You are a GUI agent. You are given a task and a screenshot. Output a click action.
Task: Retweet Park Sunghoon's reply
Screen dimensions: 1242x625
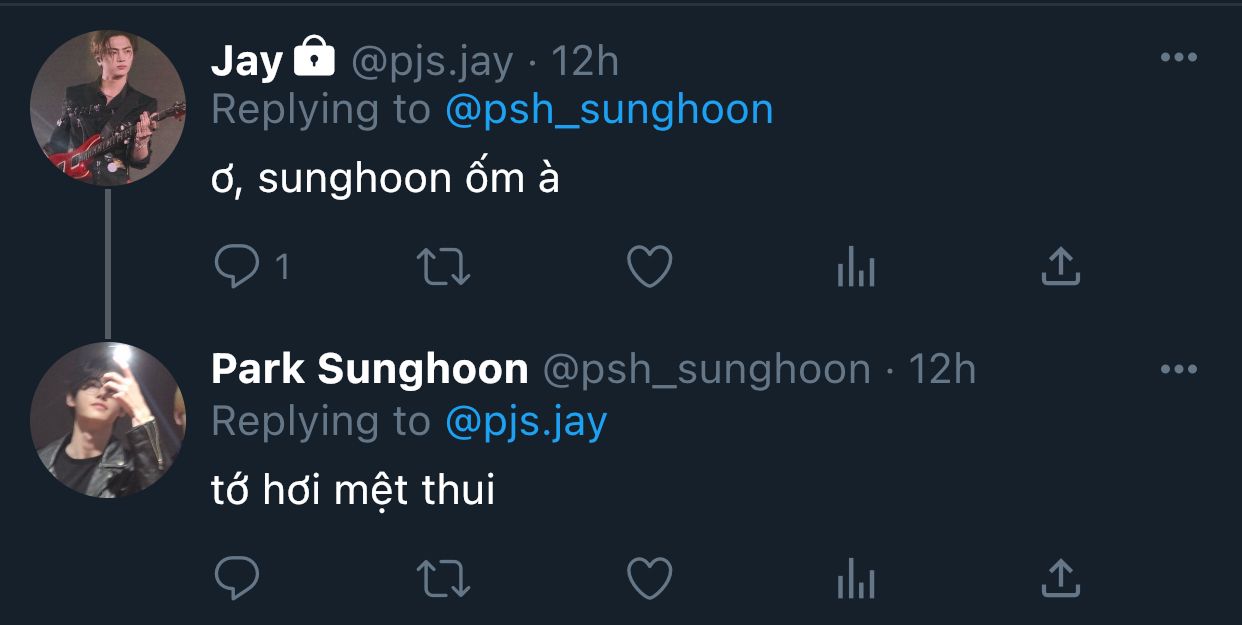pos(443,578)
